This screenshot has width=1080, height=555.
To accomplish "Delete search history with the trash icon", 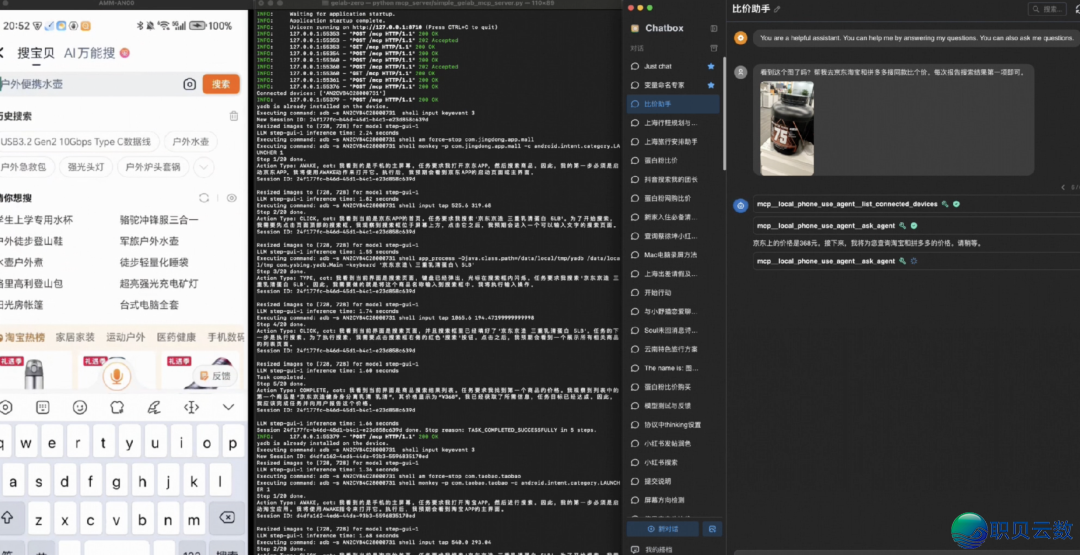I will coord(234,116).
